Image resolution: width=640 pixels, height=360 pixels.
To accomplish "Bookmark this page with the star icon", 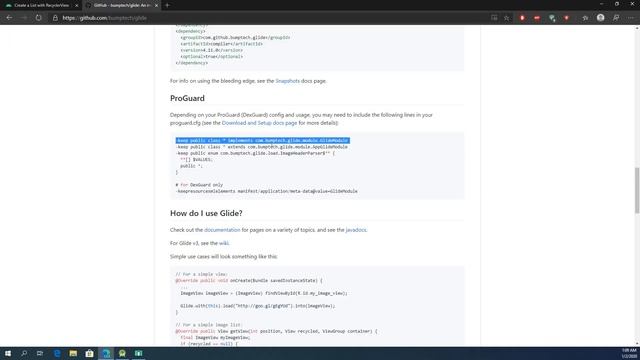I will 507,18.
